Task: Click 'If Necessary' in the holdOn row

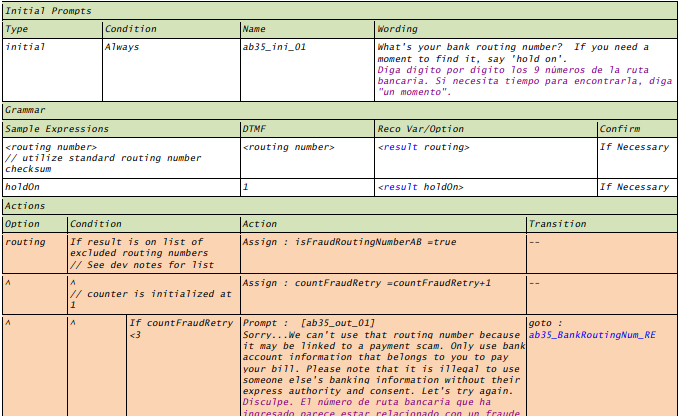Action: click(x=634, y=187)
